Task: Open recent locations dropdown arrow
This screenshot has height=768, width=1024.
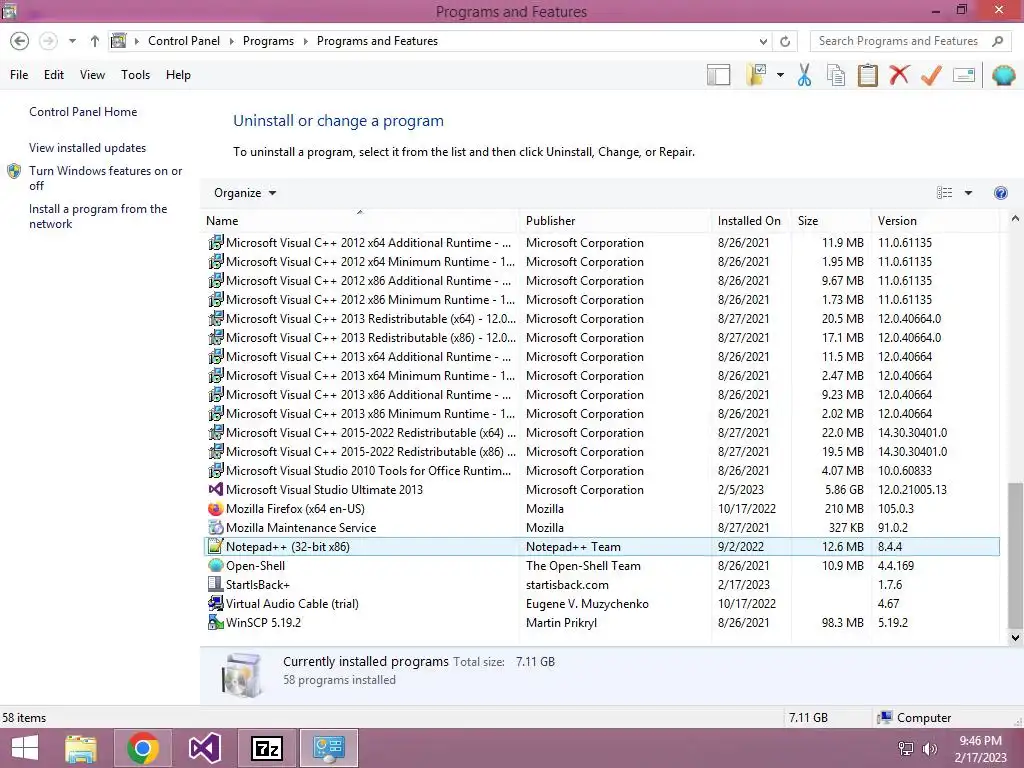Action: 72,41
